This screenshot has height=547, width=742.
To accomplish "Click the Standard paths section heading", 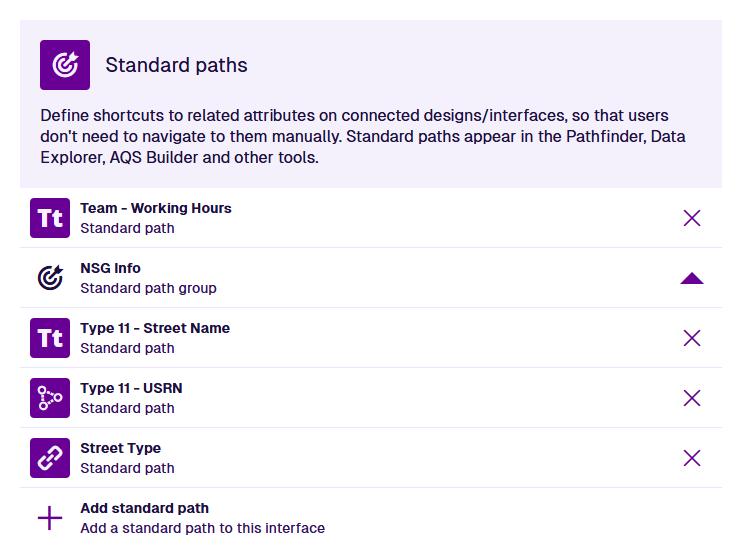I will click(176, 66).
